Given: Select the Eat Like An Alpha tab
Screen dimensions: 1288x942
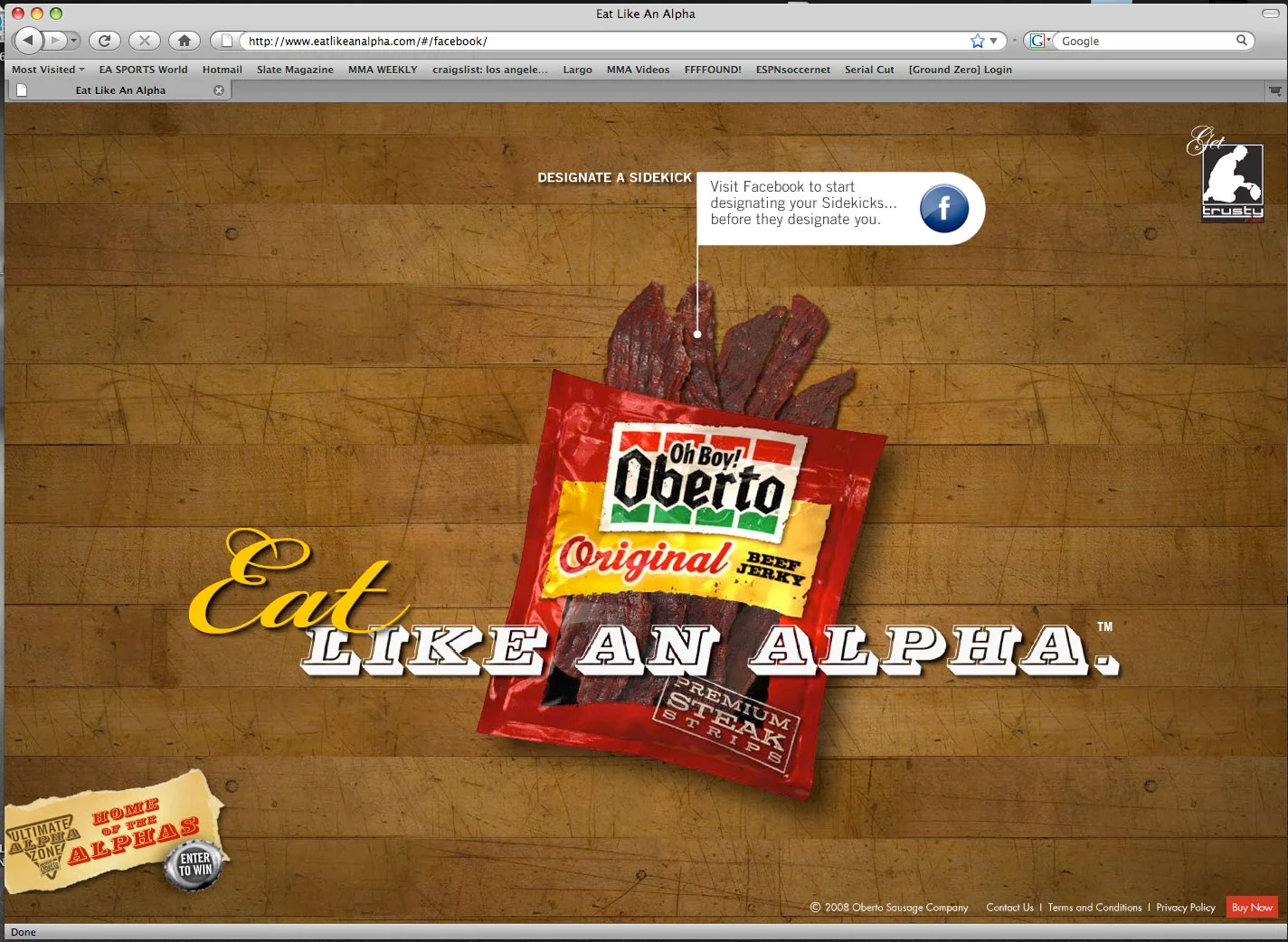Looking at the screenshot, I should click(119, 90).
